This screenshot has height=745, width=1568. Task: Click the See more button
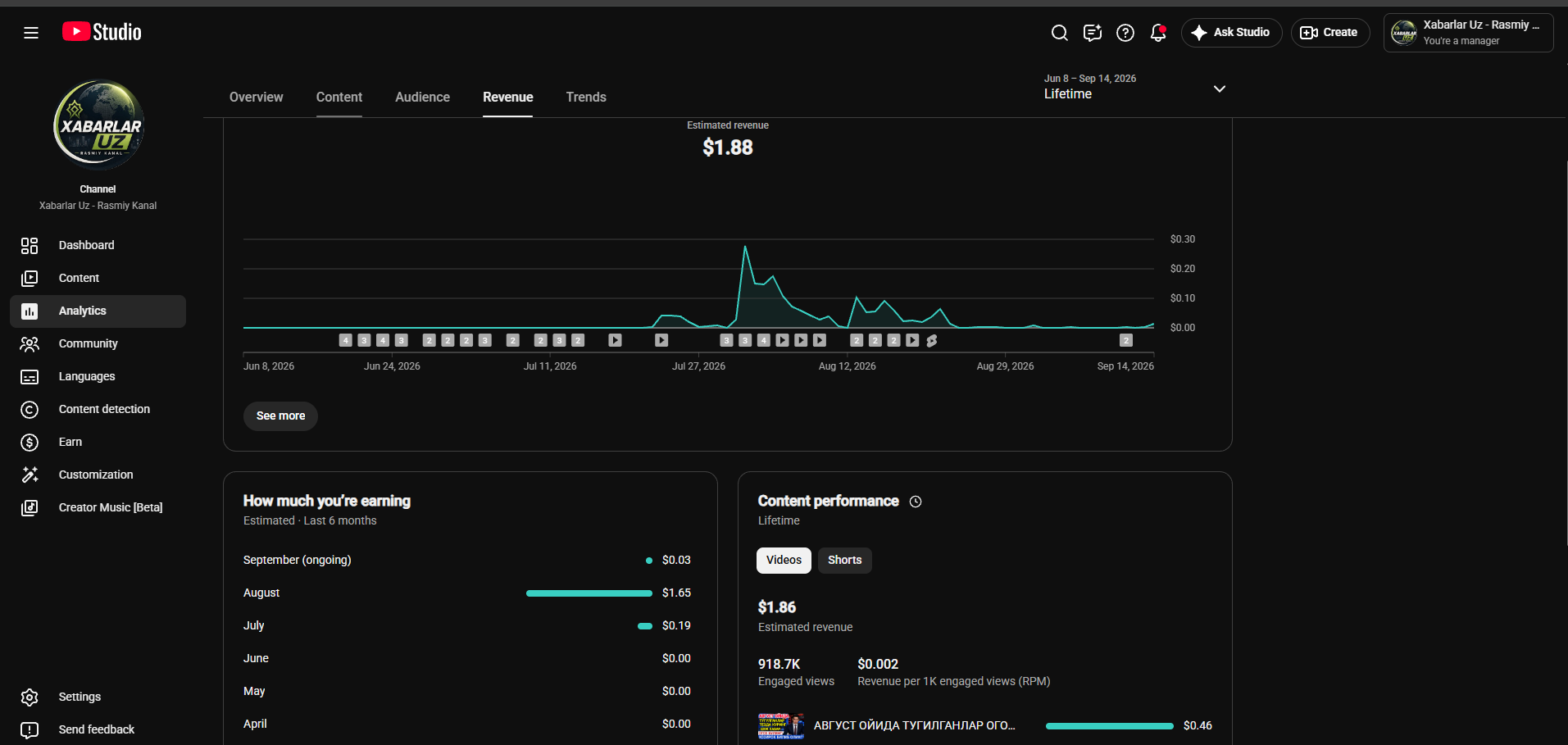click(280, 416)
